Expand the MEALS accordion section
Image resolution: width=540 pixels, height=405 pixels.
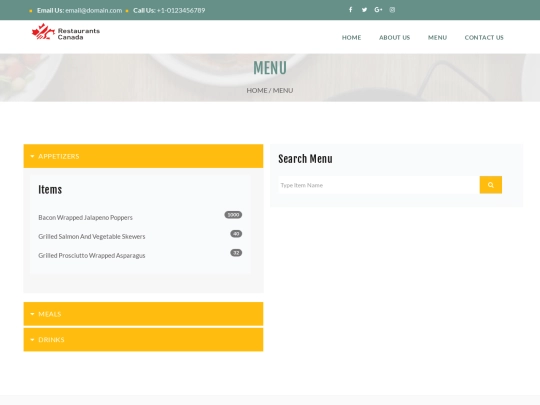[143, 314]
